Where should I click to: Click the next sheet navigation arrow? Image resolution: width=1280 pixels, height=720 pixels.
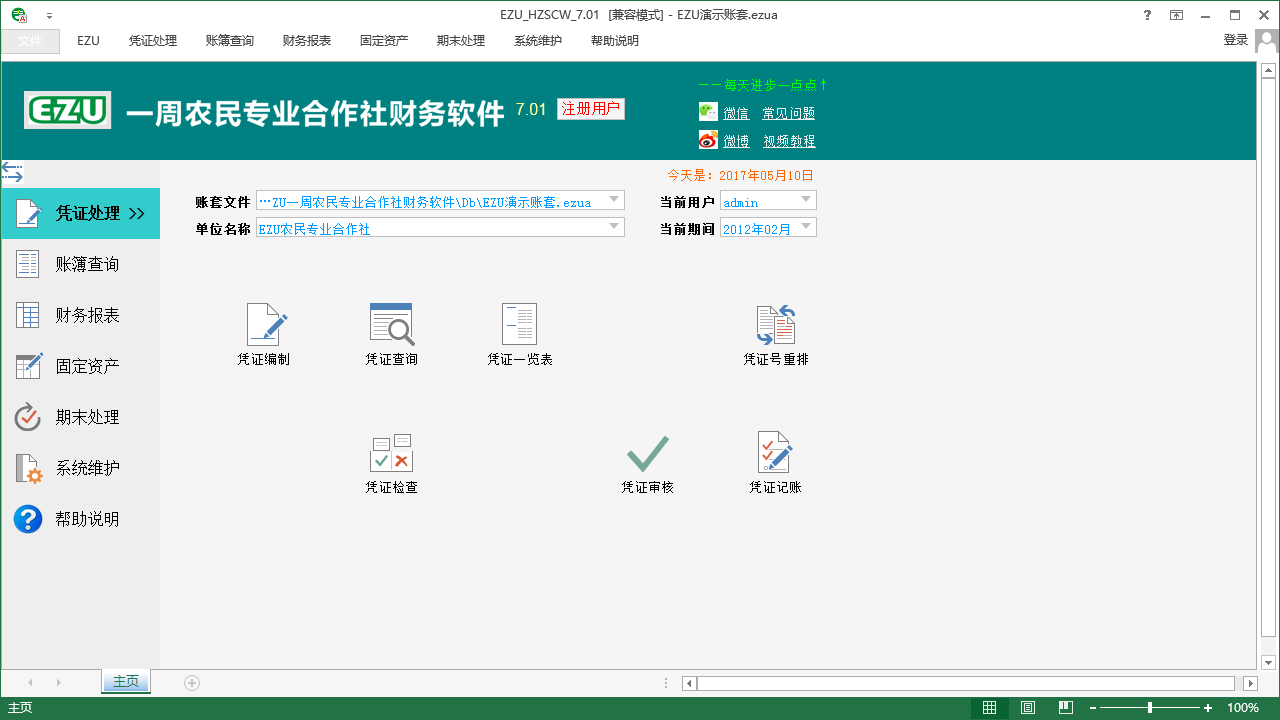pos(59,683)
